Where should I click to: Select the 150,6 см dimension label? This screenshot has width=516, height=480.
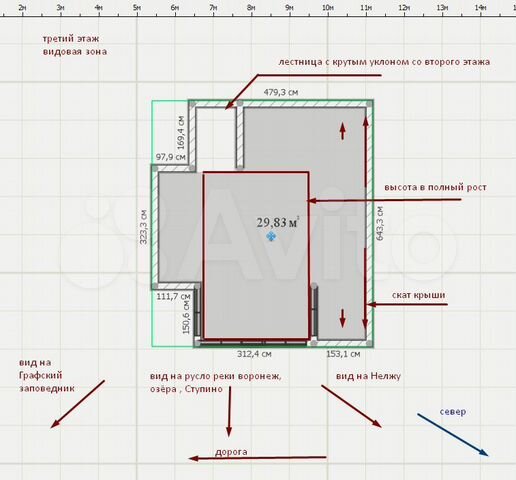186,317
